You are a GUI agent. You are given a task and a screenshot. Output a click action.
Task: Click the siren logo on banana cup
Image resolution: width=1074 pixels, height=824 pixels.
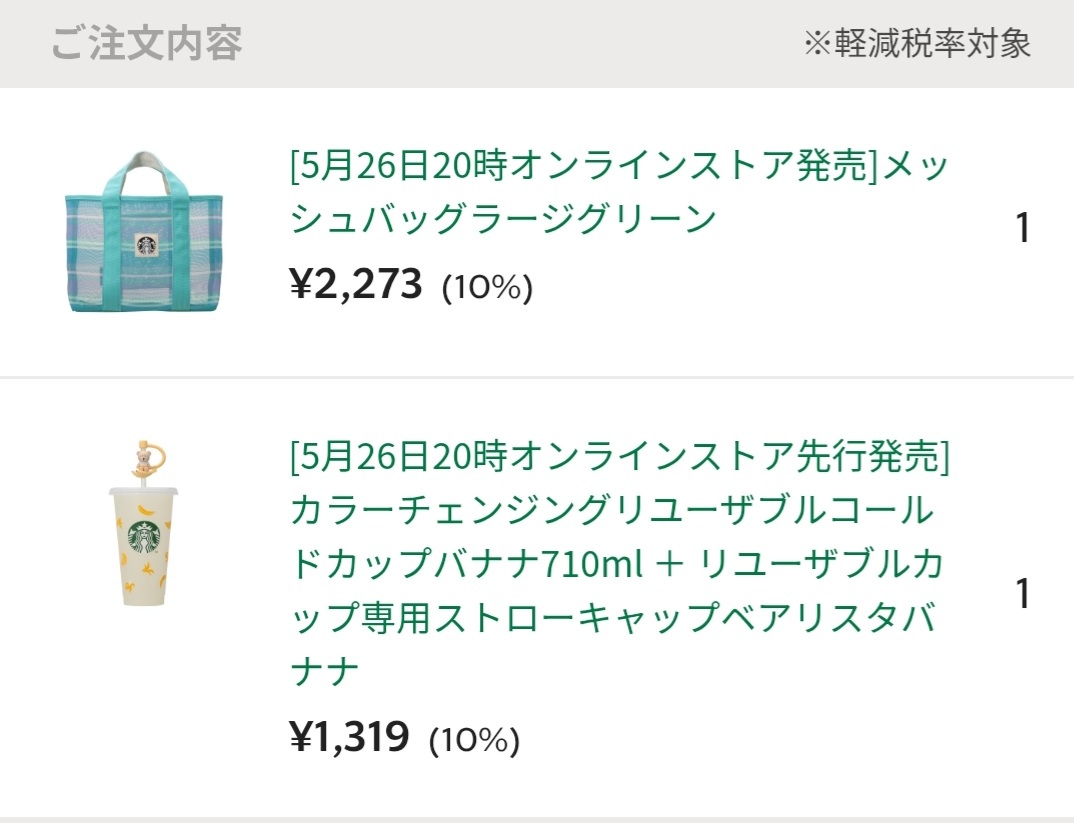(145, 539)
